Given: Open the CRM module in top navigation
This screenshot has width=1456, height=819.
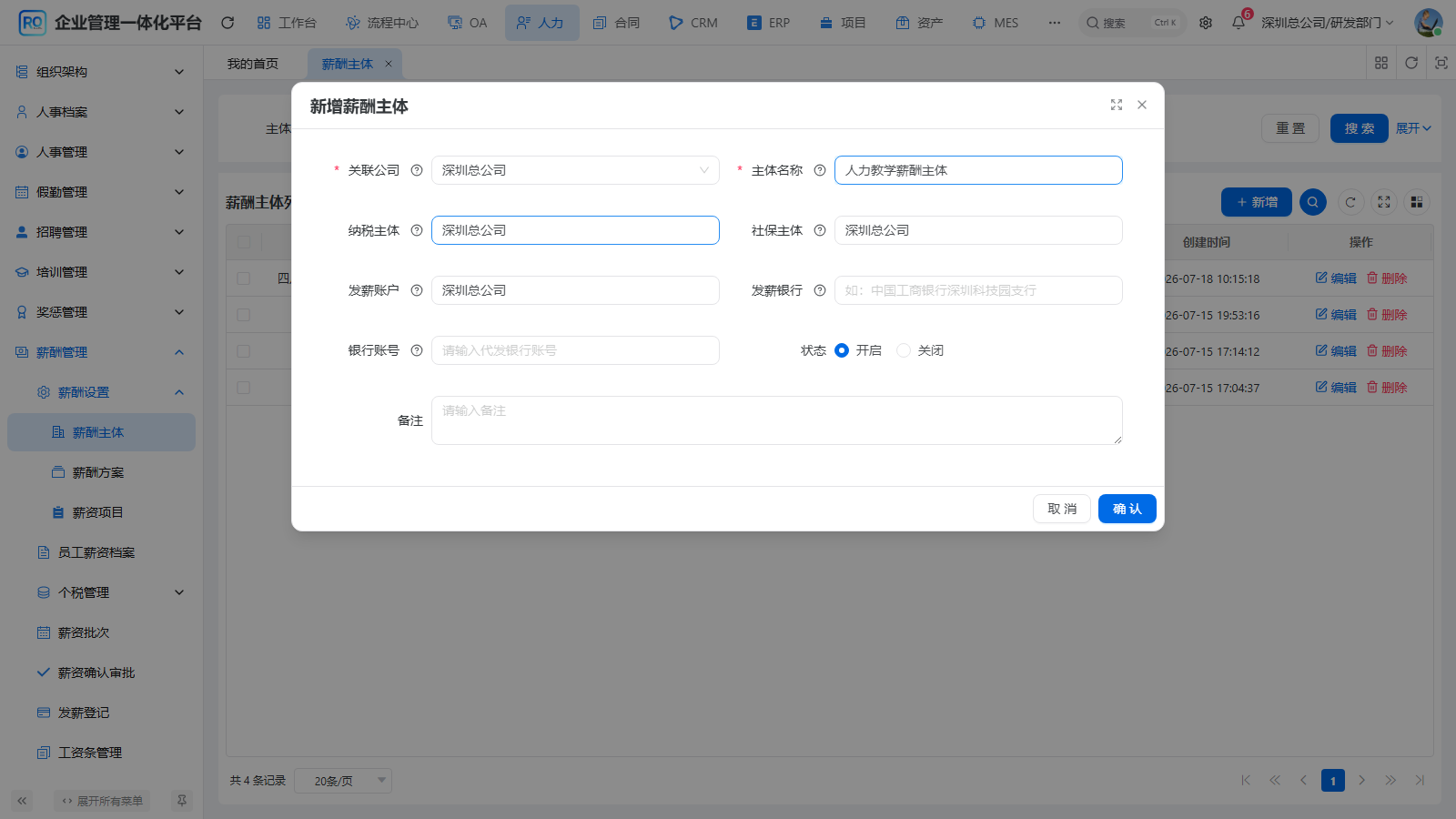Looking at the screenshot, I should [x=693, y=23].
